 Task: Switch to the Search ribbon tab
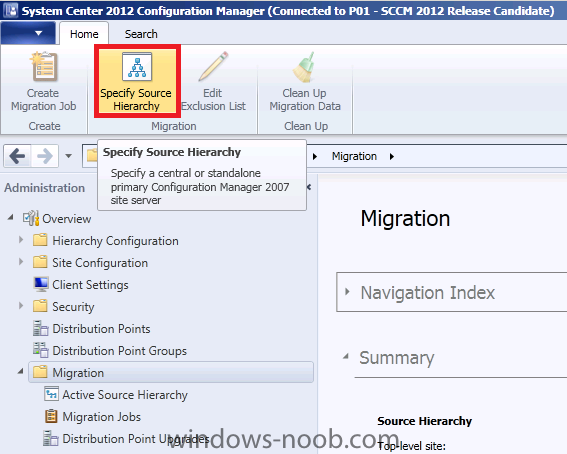(x=141, y=34)
